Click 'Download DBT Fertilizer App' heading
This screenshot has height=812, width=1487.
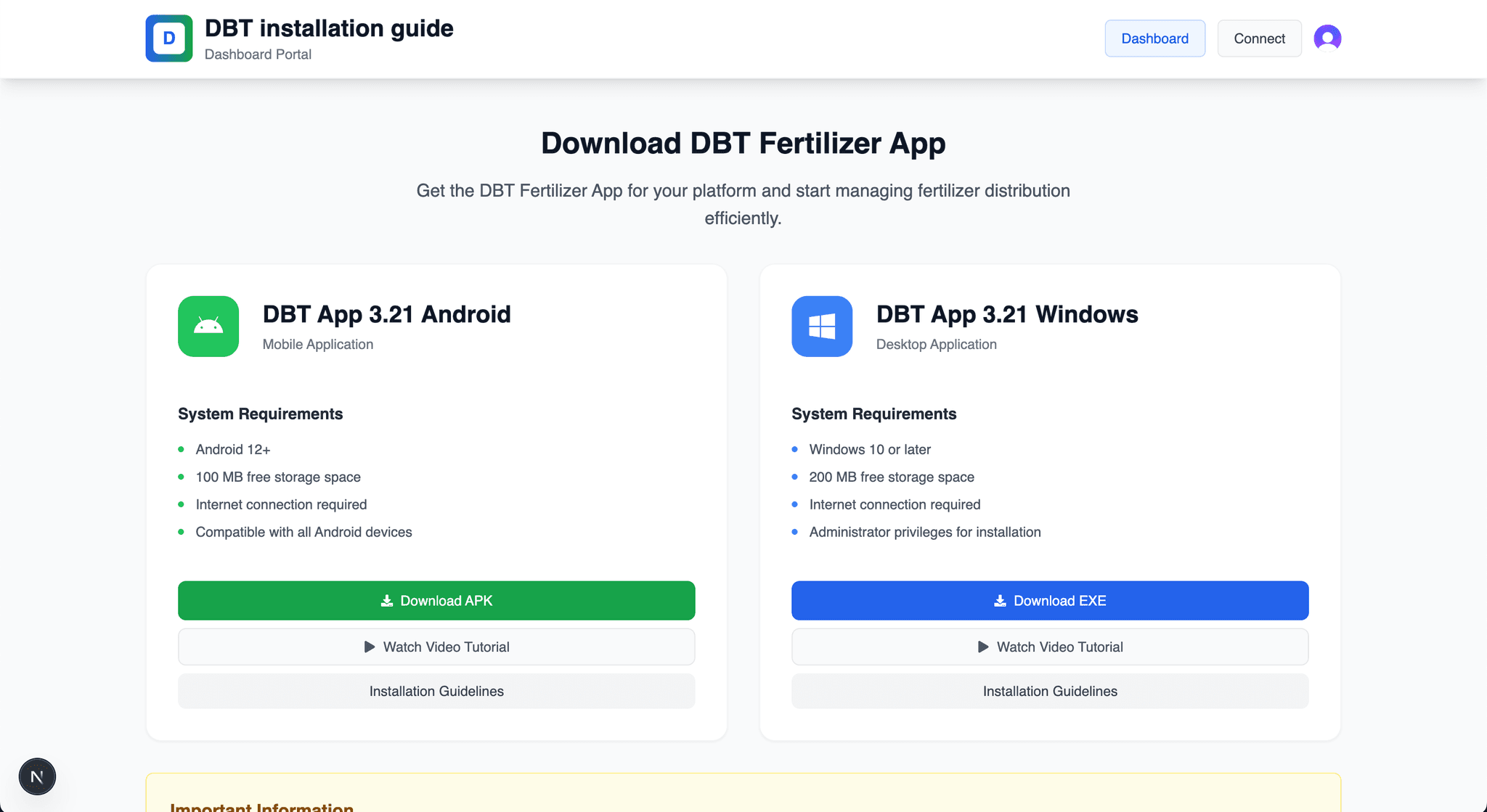(743, 143)
